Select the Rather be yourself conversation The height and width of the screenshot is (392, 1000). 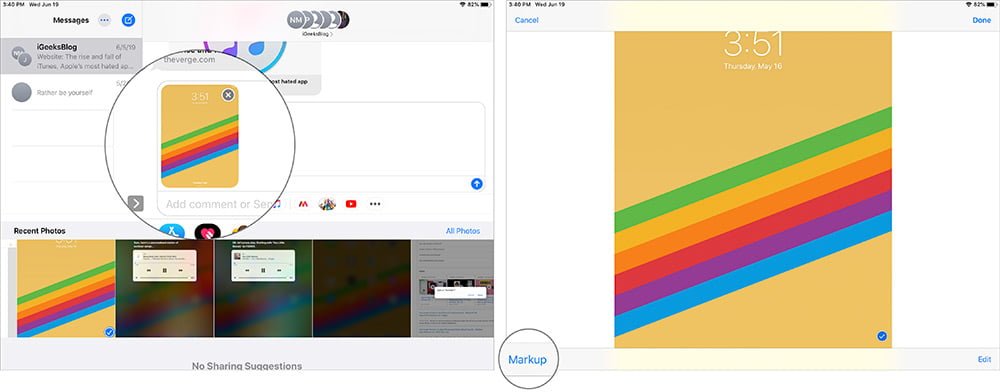pos(71,92)
